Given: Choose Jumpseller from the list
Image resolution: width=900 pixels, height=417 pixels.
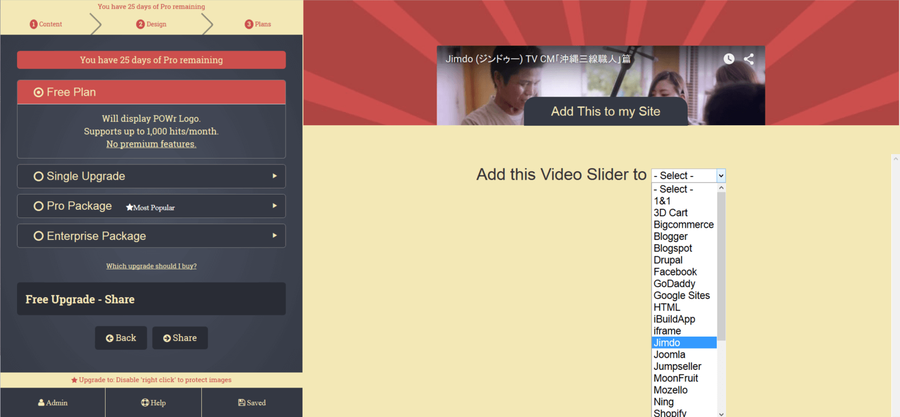Looking at the screenshot, I should (684, 367).
